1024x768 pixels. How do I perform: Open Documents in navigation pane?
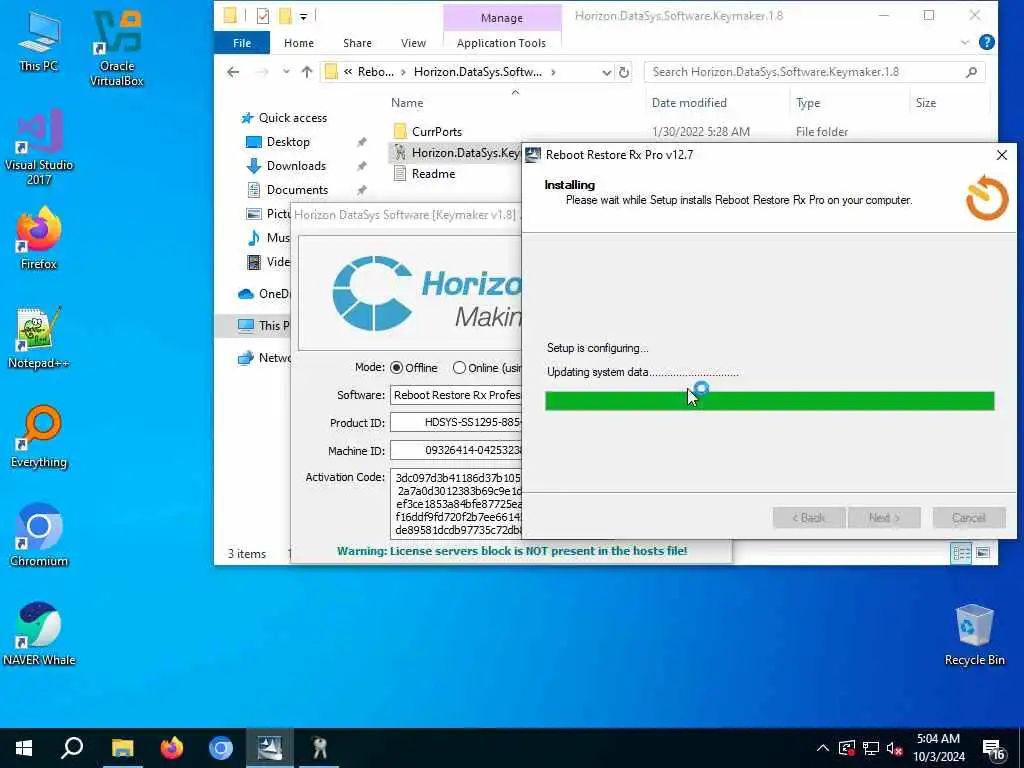pyautogui.click(x=297, y=190)
